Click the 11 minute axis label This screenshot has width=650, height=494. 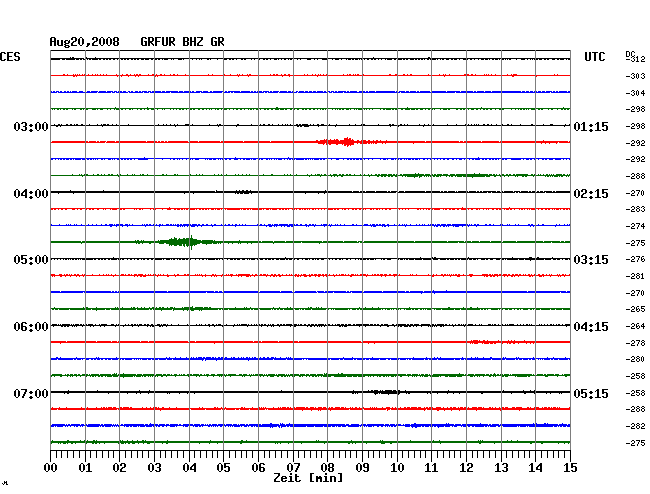[x=431, y=468]
